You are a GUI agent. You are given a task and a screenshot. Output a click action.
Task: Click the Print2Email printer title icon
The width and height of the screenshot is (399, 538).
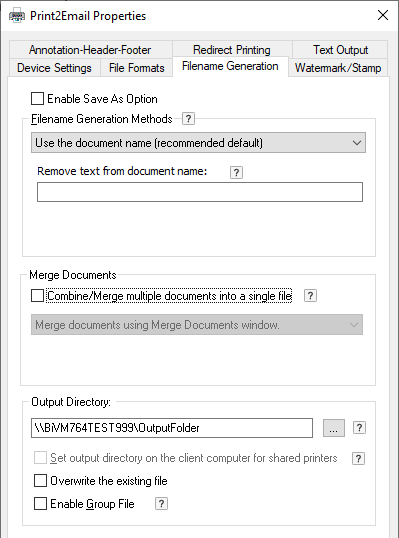(x=17, y=16)
